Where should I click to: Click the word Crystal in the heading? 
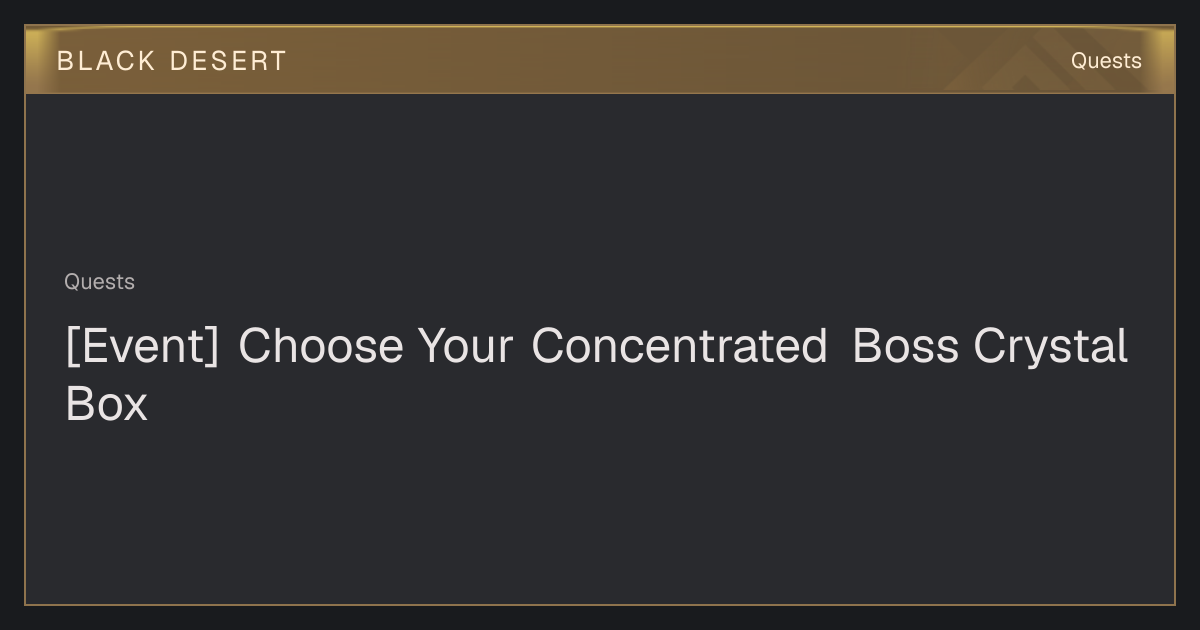(x=1050, y=348)
